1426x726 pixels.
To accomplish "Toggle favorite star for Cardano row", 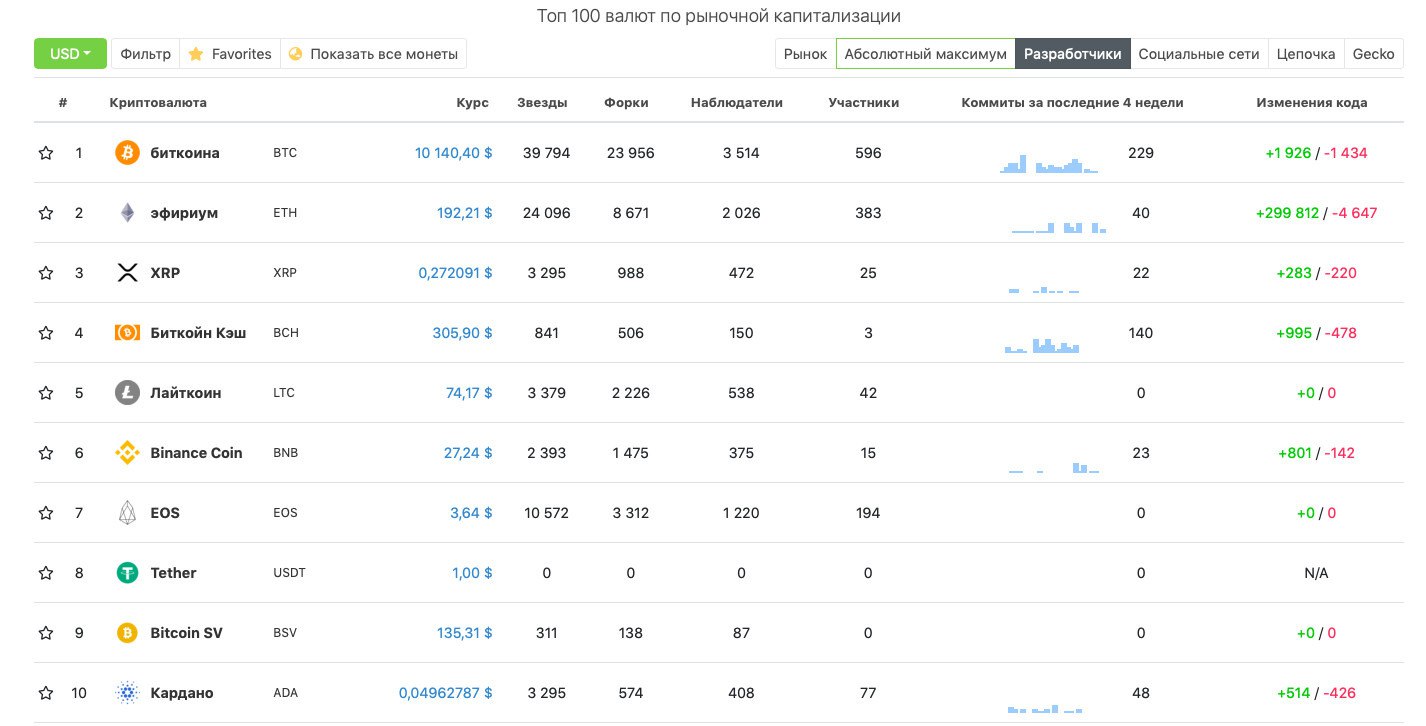I will (x=46, y=693).
